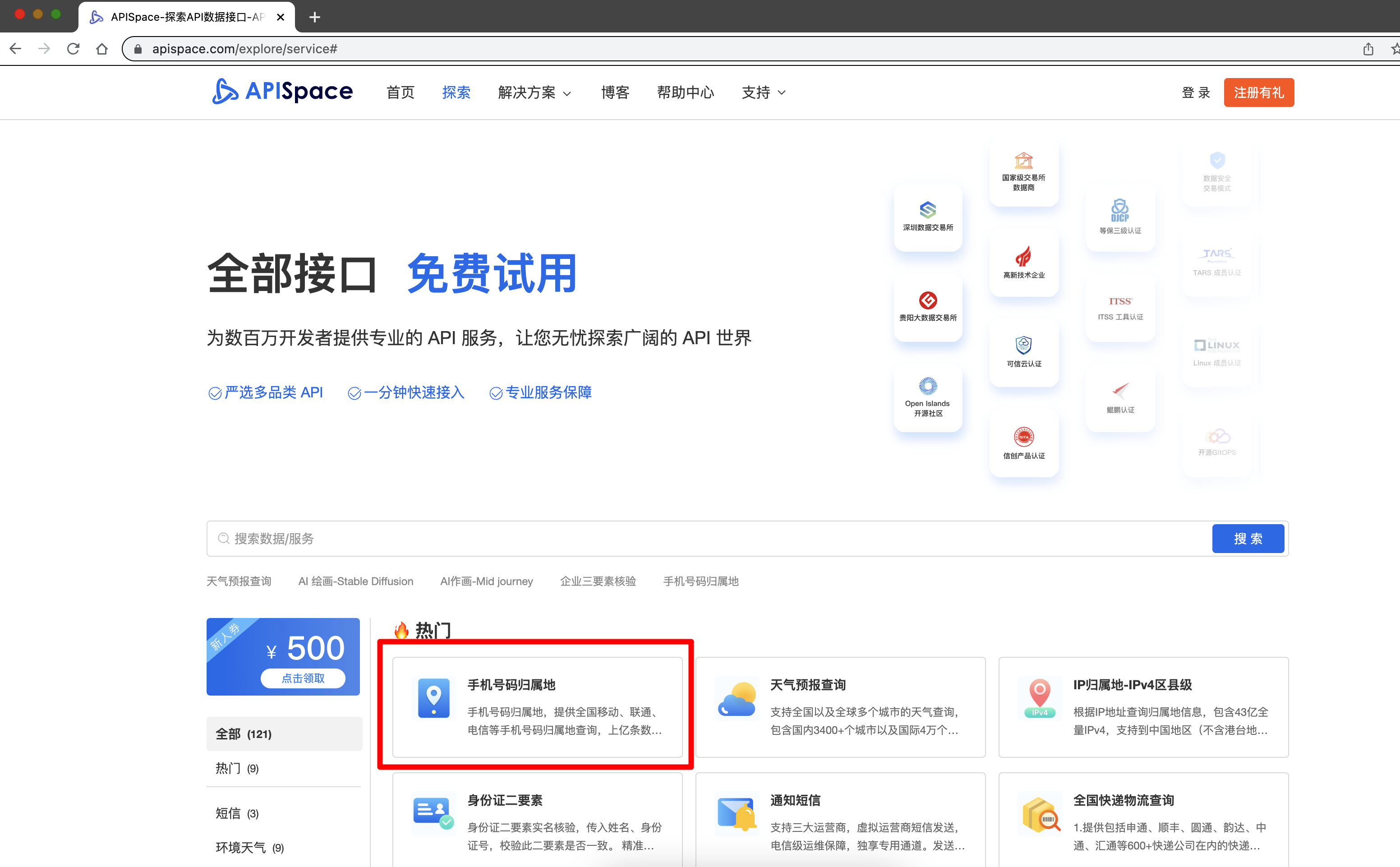1400x867 pixels.
Task: Click 信创产品认证 badge
Action: click(x=1023, y=443)
